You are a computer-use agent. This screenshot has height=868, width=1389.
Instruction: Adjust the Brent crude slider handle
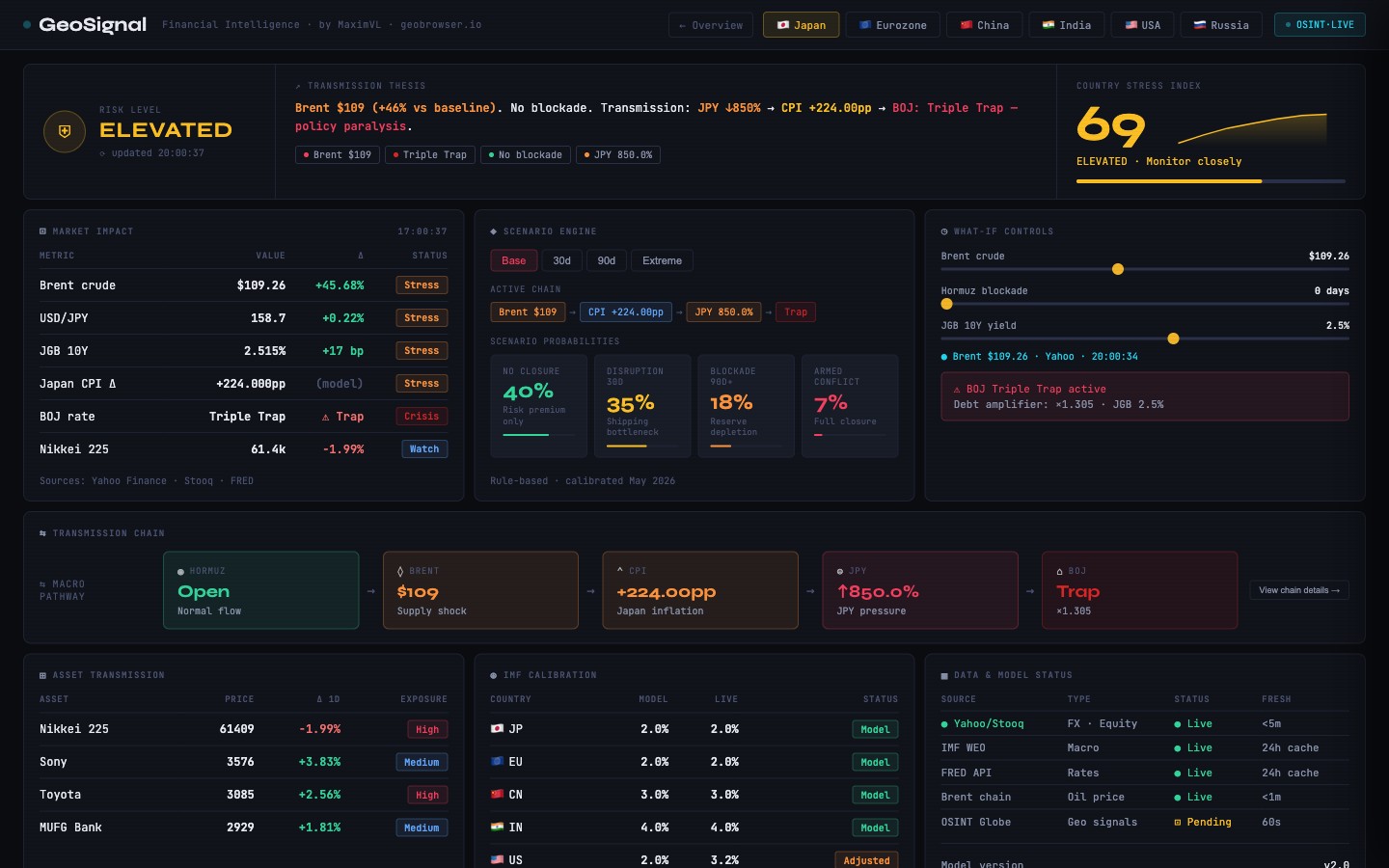coord(1118,269)
